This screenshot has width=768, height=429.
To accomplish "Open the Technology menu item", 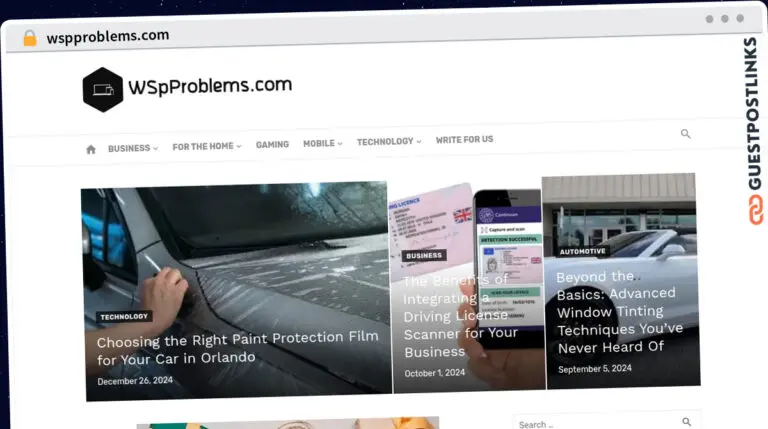I will point(385,142).
